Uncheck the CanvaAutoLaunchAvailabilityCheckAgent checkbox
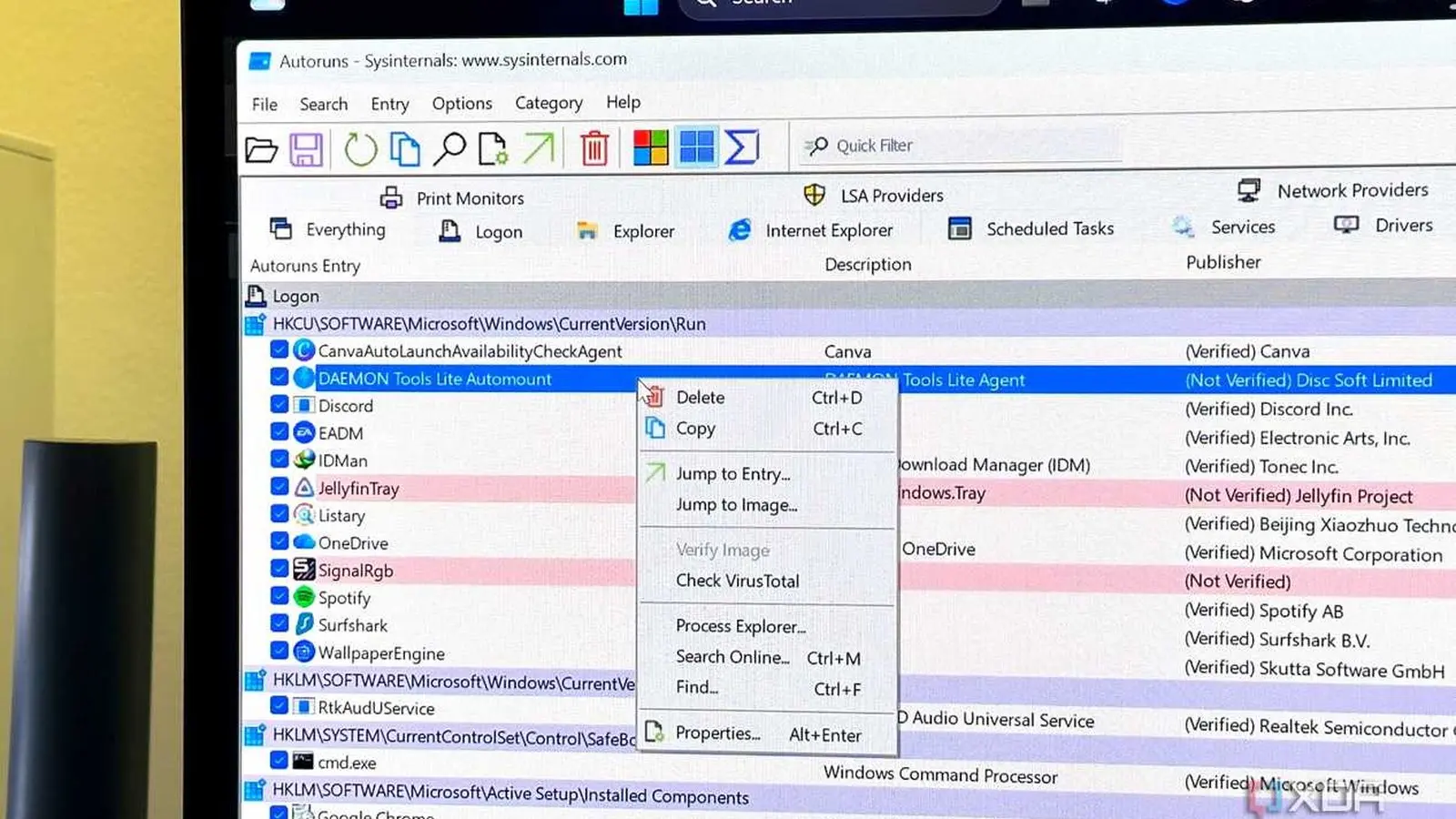Viewport: 1456px width, 819px height. tap(279, 349)
